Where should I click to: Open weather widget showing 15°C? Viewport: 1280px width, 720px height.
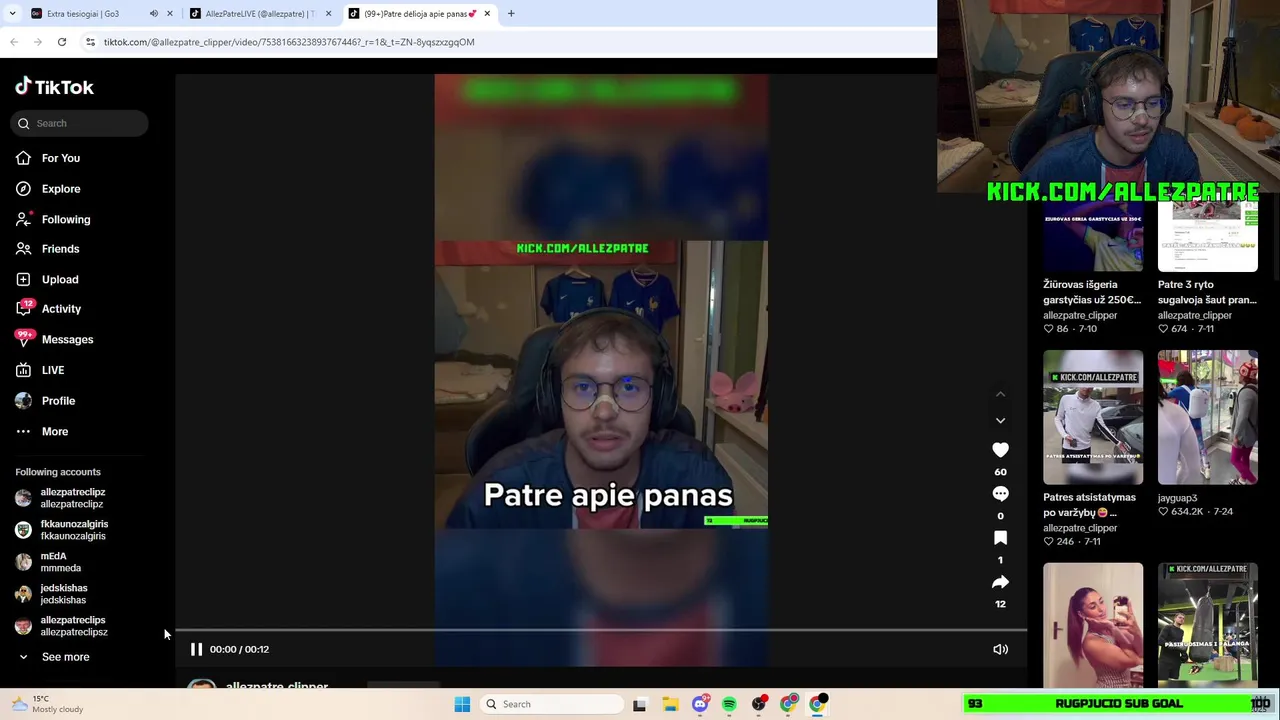coord(45,704)
